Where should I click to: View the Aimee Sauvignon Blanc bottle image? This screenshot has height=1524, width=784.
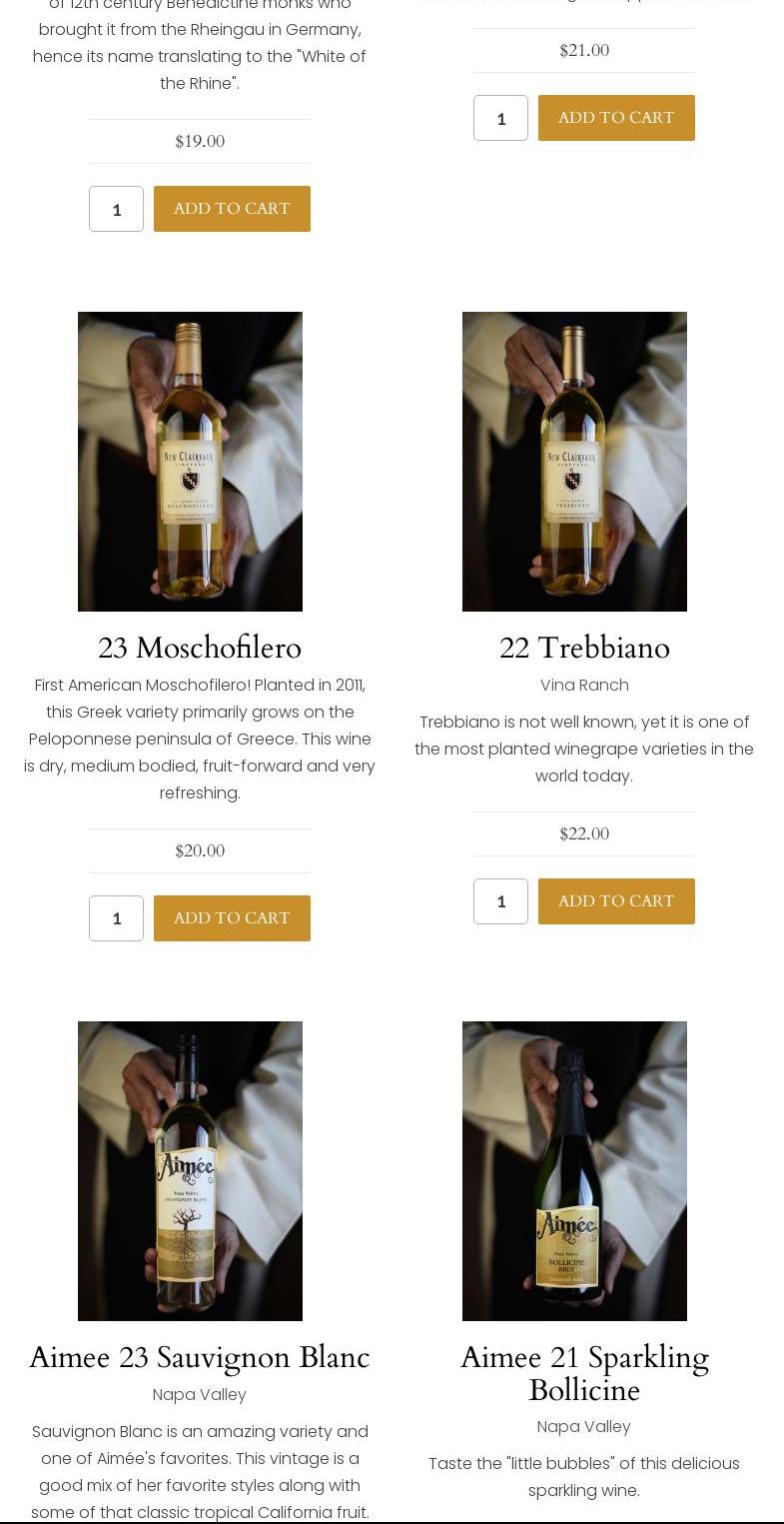[x=190, y=1171]
